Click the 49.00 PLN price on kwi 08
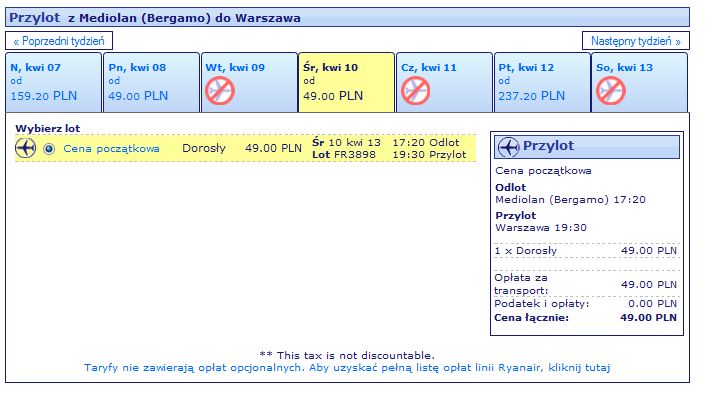This screenshot has height=395, width=709. pyautogui.click(x=138, y=96)
